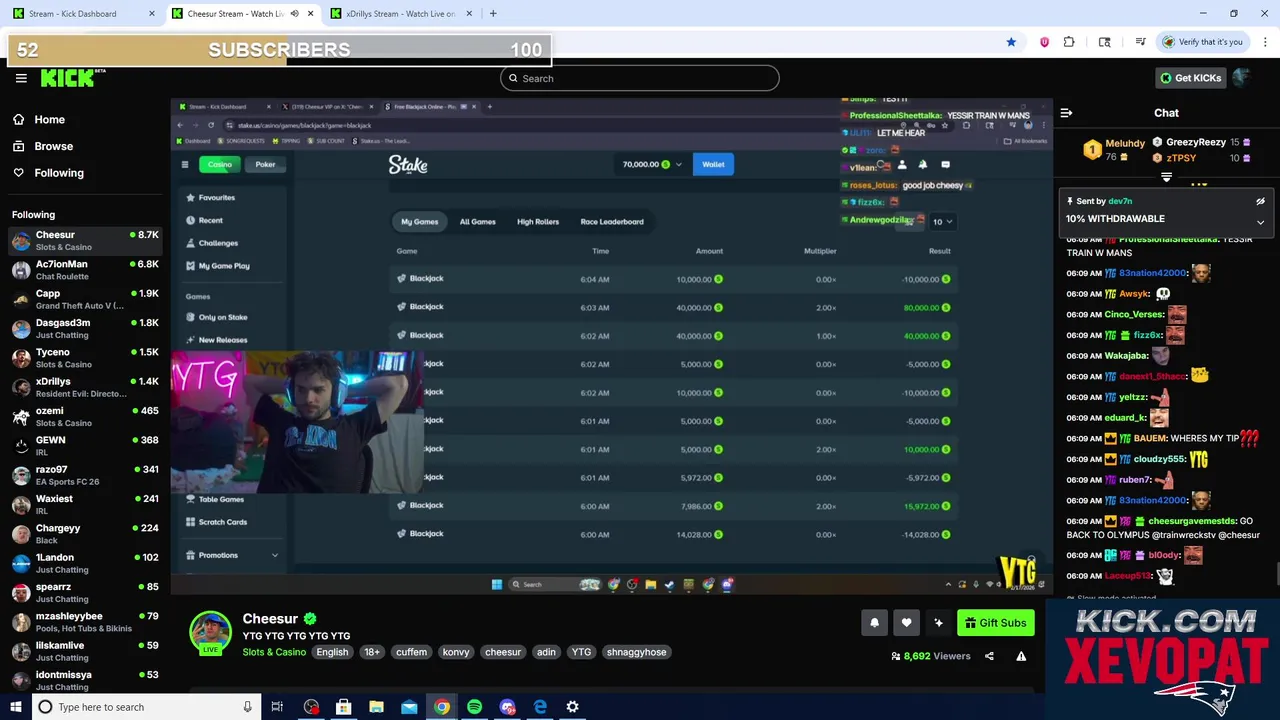Open ozemi channel in Following list
Image resolution: width=1280 pixels, height=720 pixels.
coord(85,416)
